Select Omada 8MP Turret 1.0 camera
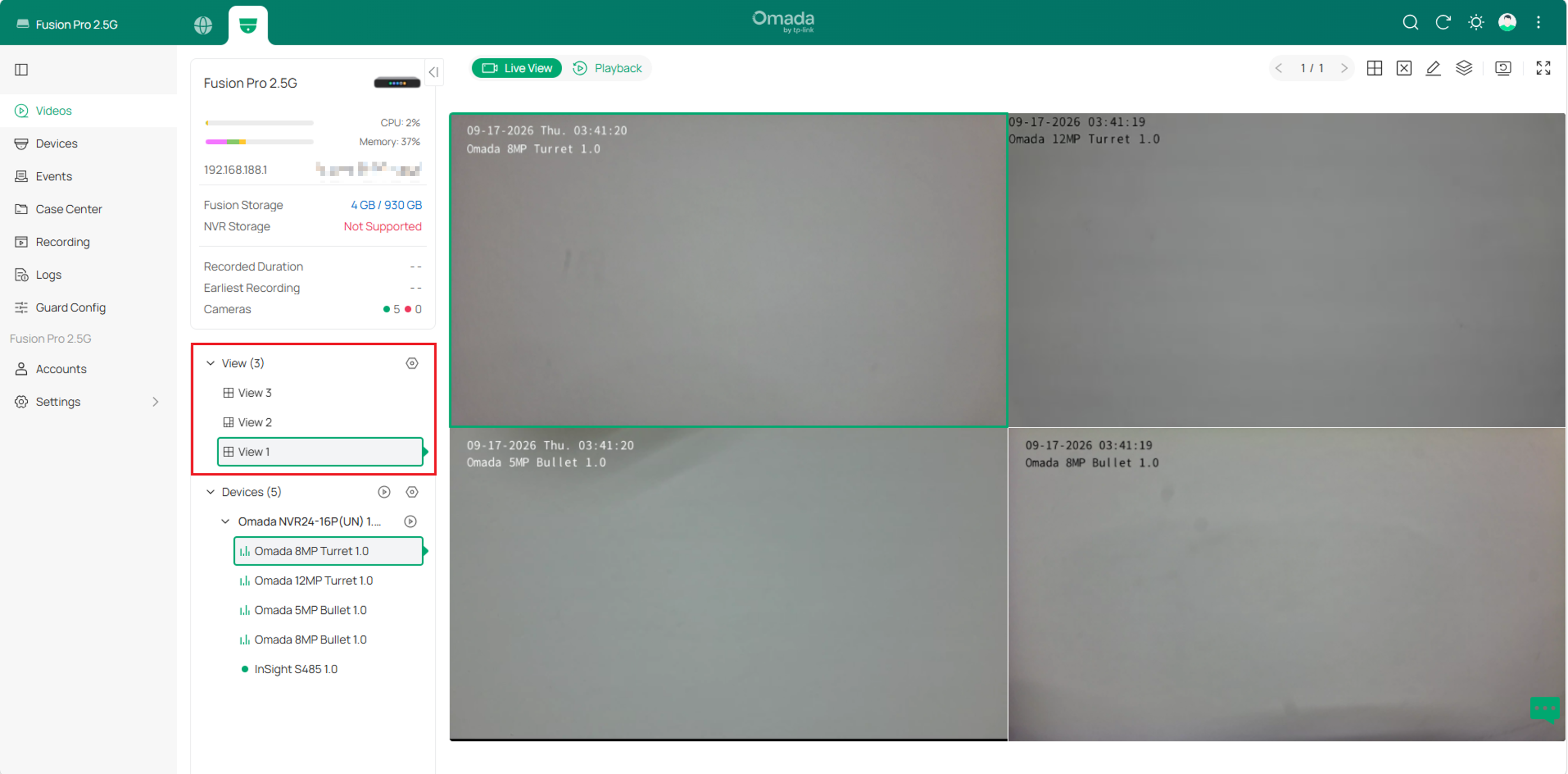The height and width of the screenshot is (774, 1568). tap(328, 551)
